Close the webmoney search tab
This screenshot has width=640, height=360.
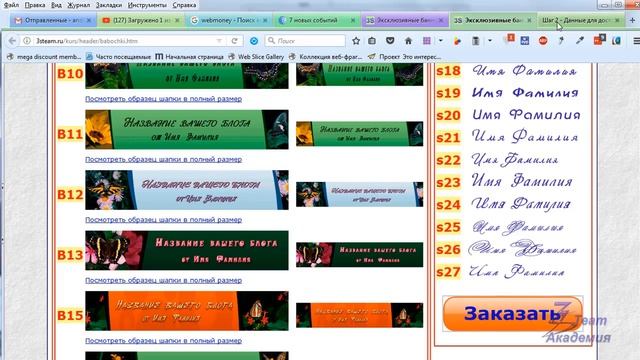point(265,20)
